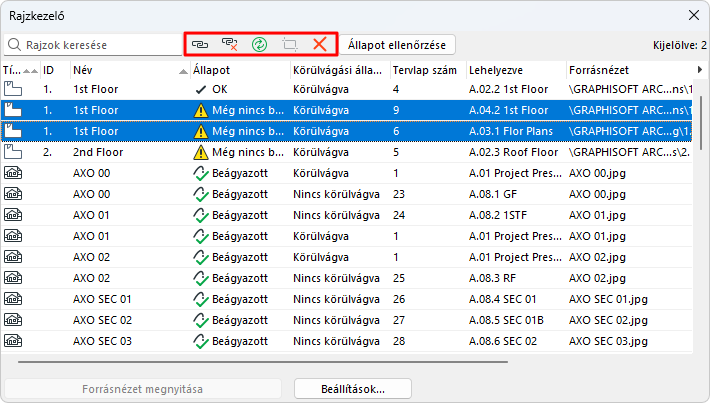Screen dimensions: 710x403
Task: Click the drawing type icon of the A.02.2 1st Floor row
Action: tap(13, 89)
